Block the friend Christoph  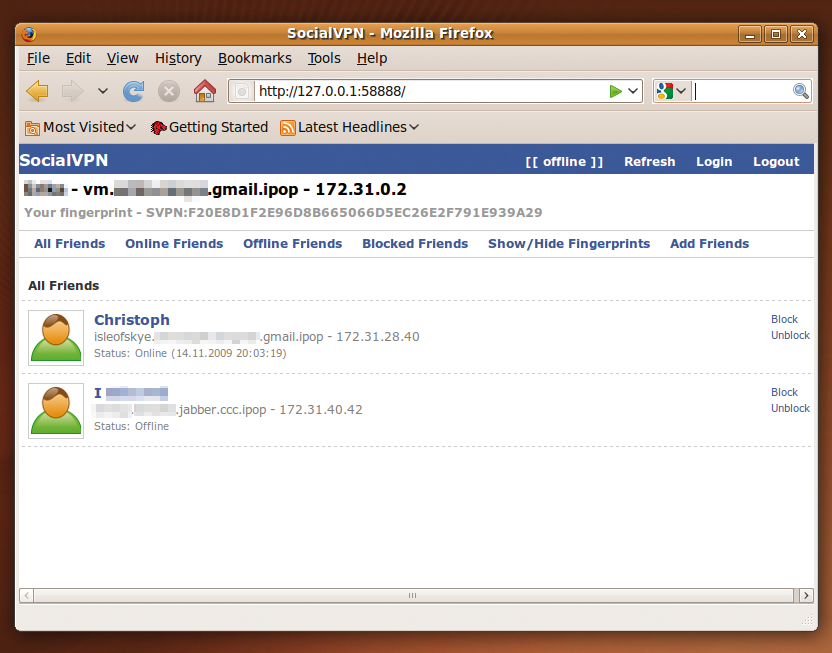784,319
